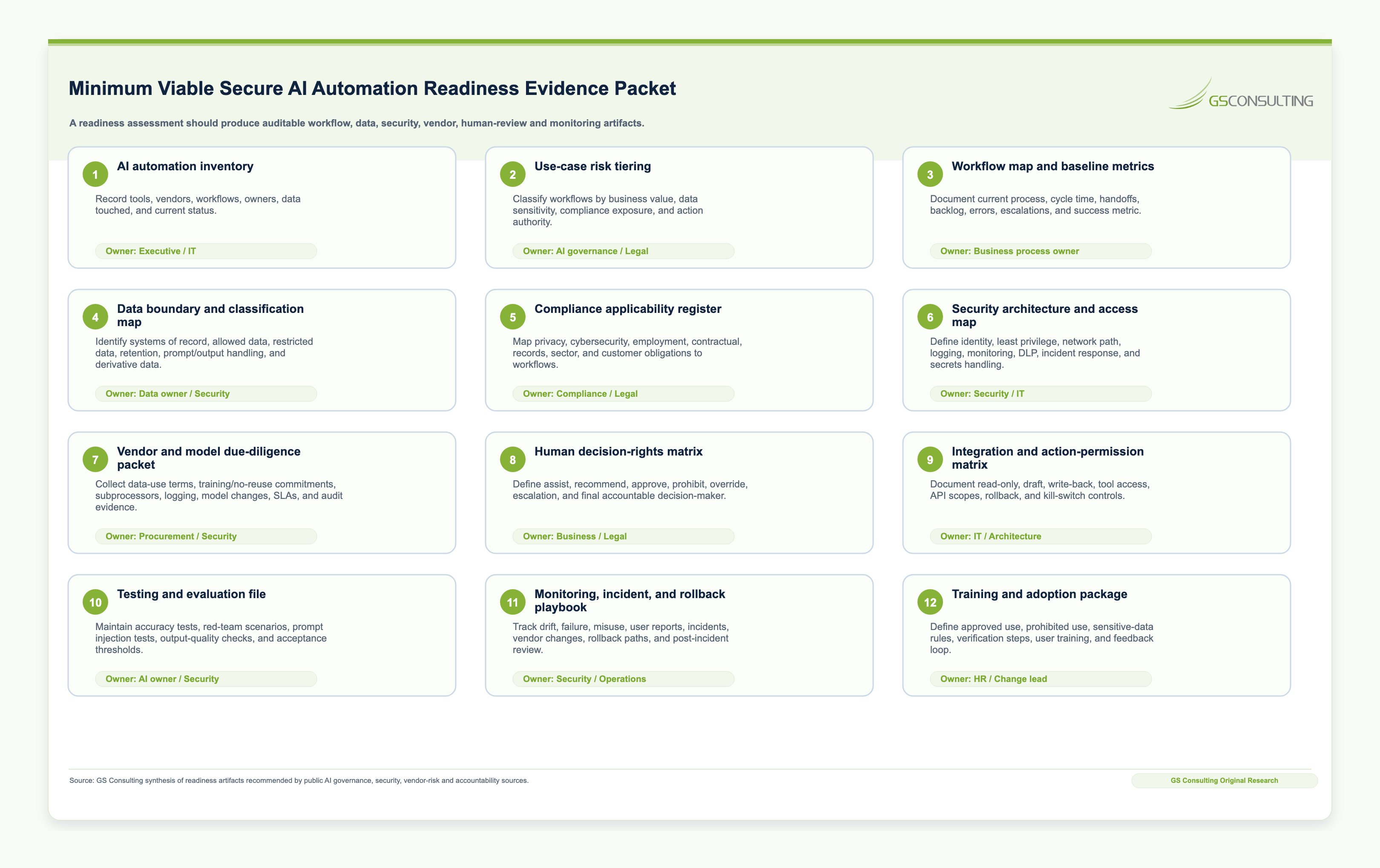
Task: Select the 'Owner: Compliance / Legal' pill
Action: point(623,394)
